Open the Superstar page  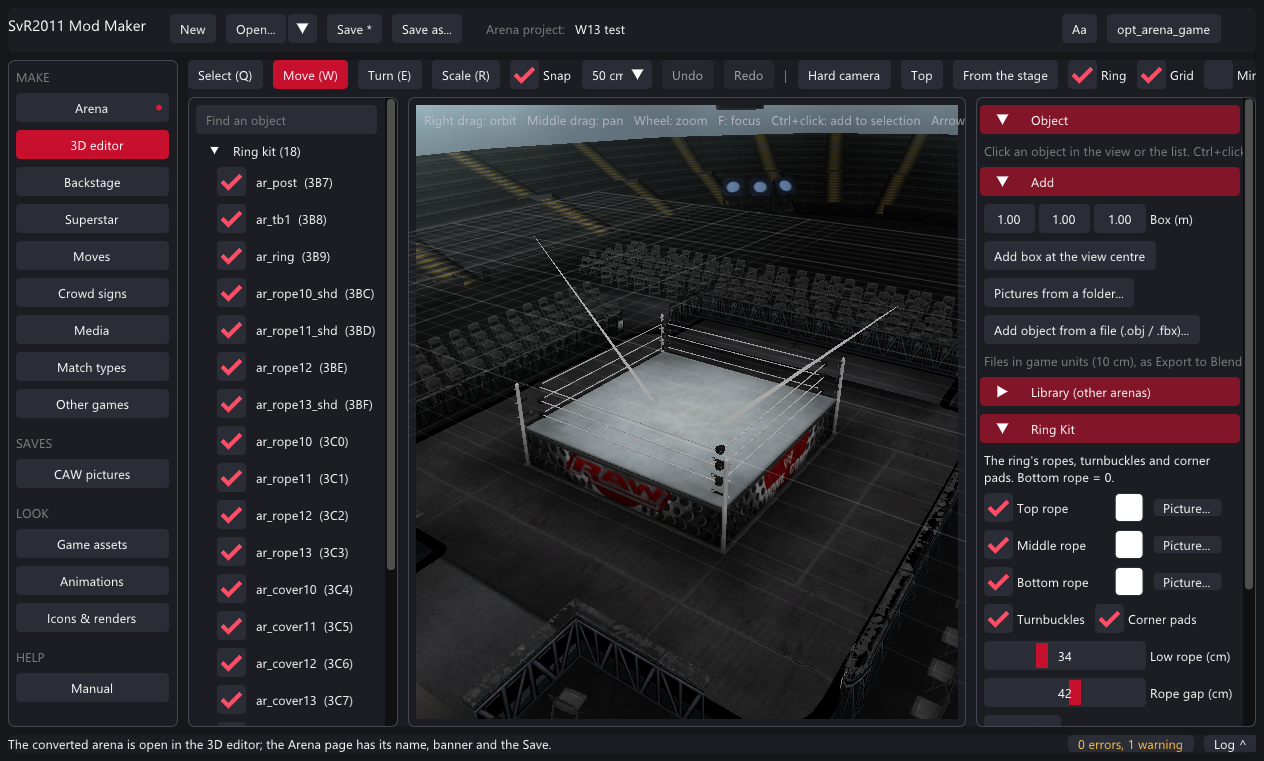(92, 219)
